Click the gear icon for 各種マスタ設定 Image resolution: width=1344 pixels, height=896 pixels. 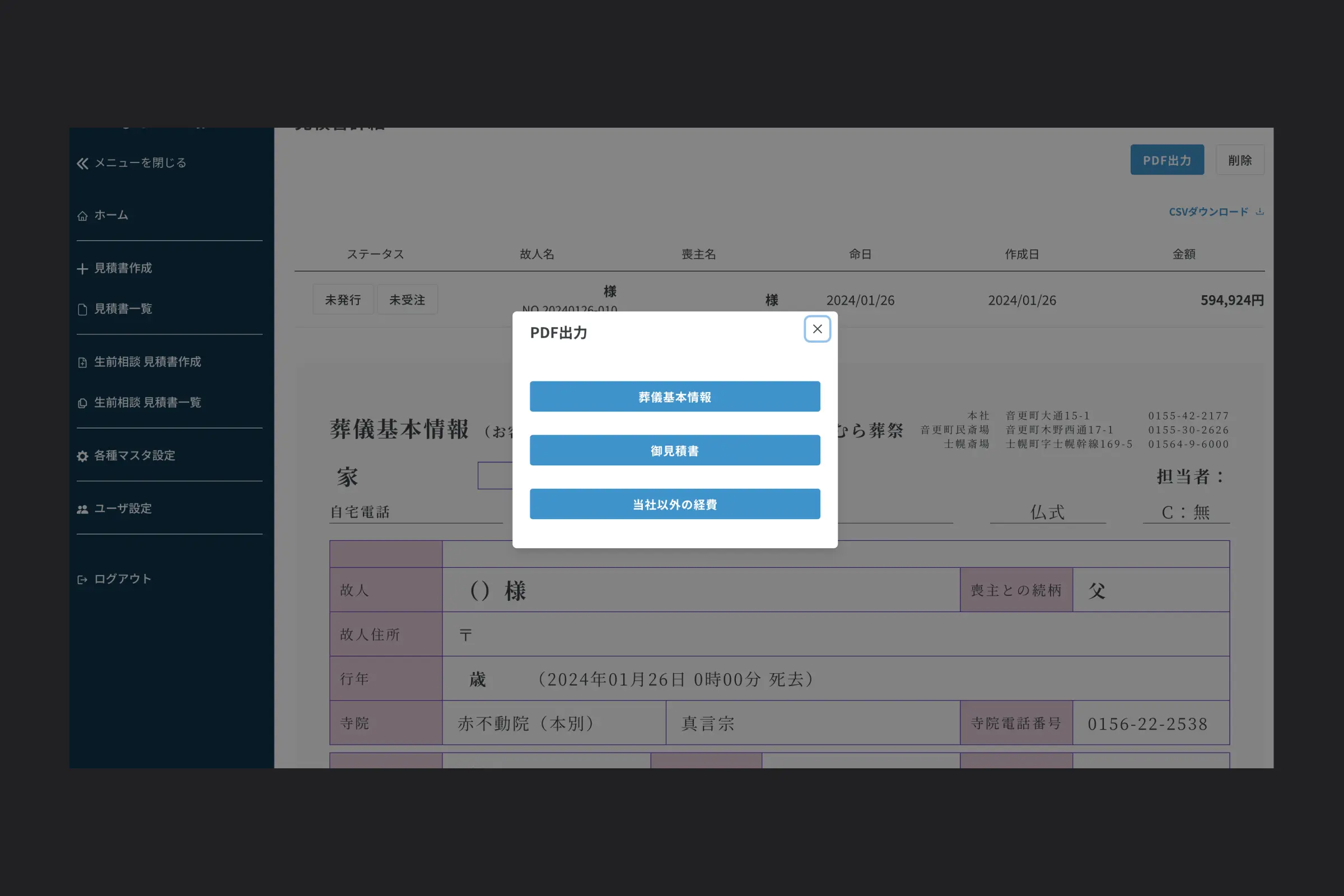[82, 456]
